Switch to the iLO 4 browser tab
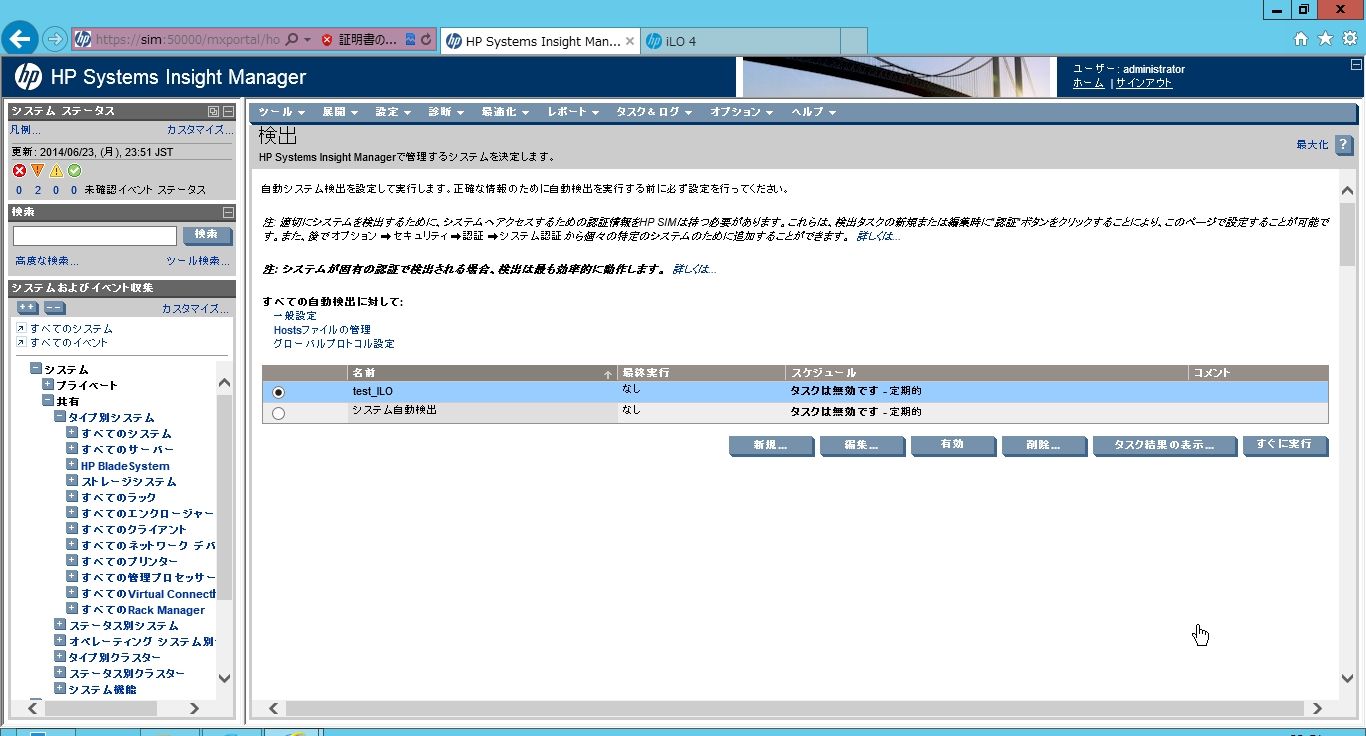The image size is (1366, 736). pyautogui.click(x=740, y=41)
